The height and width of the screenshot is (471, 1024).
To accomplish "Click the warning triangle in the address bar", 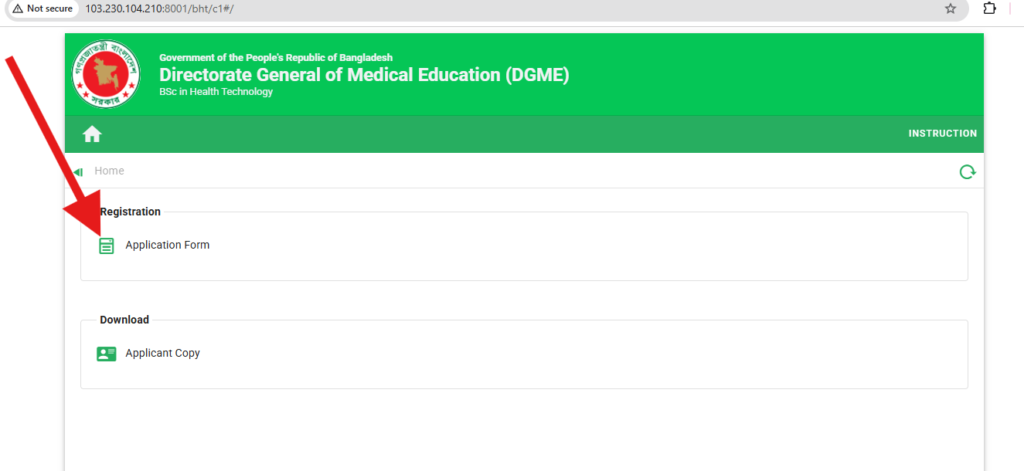I will tap(17, 8).
